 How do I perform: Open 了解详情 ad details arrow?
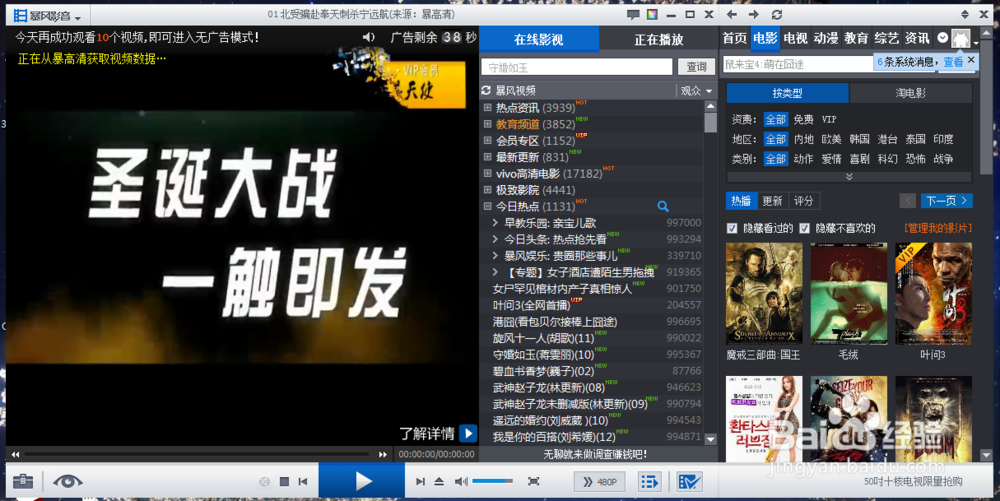pyautogui.click(x=468, y=434)
